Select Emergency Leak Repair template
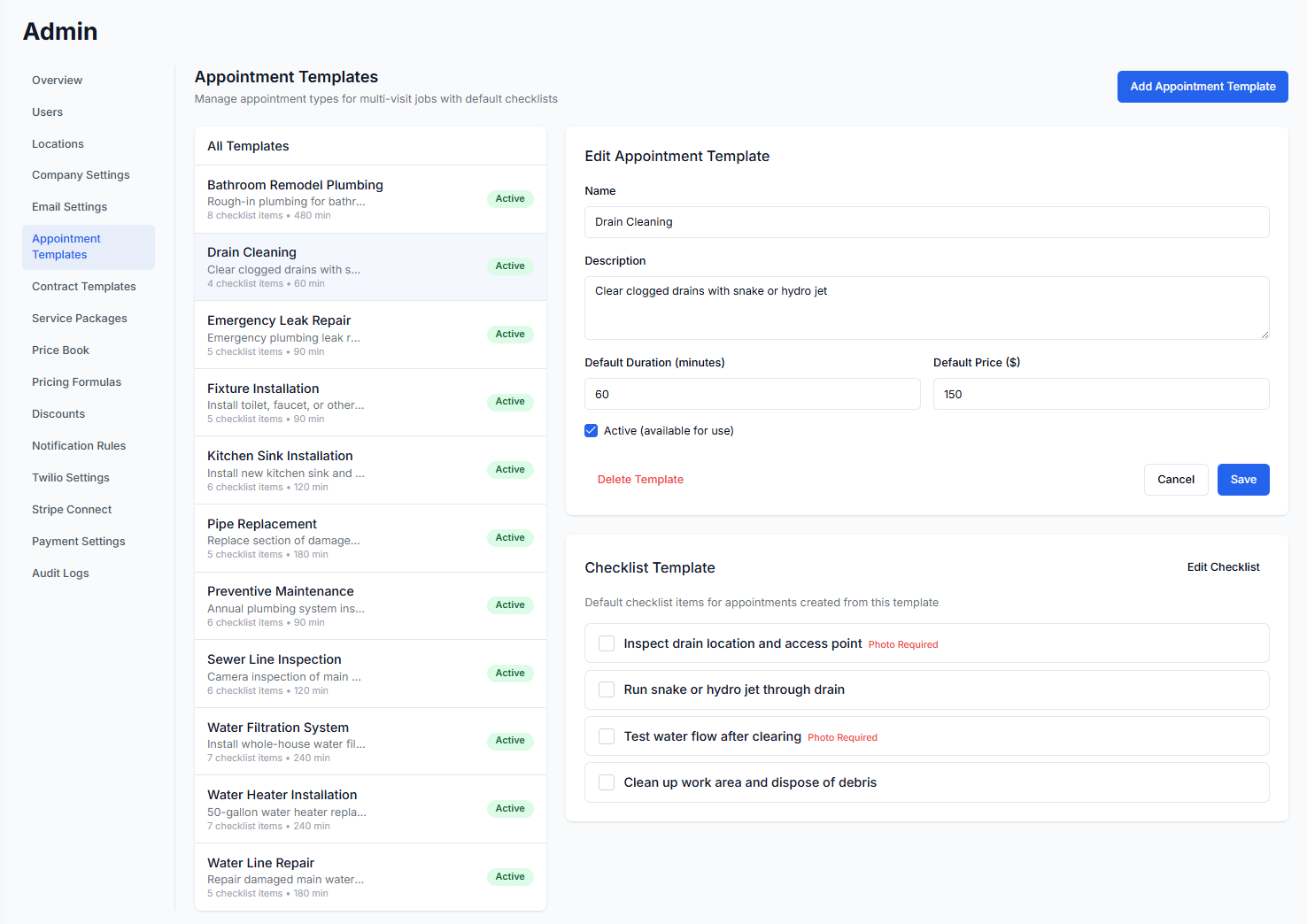This screenshot has width=1307, height=924. (370, 335)
